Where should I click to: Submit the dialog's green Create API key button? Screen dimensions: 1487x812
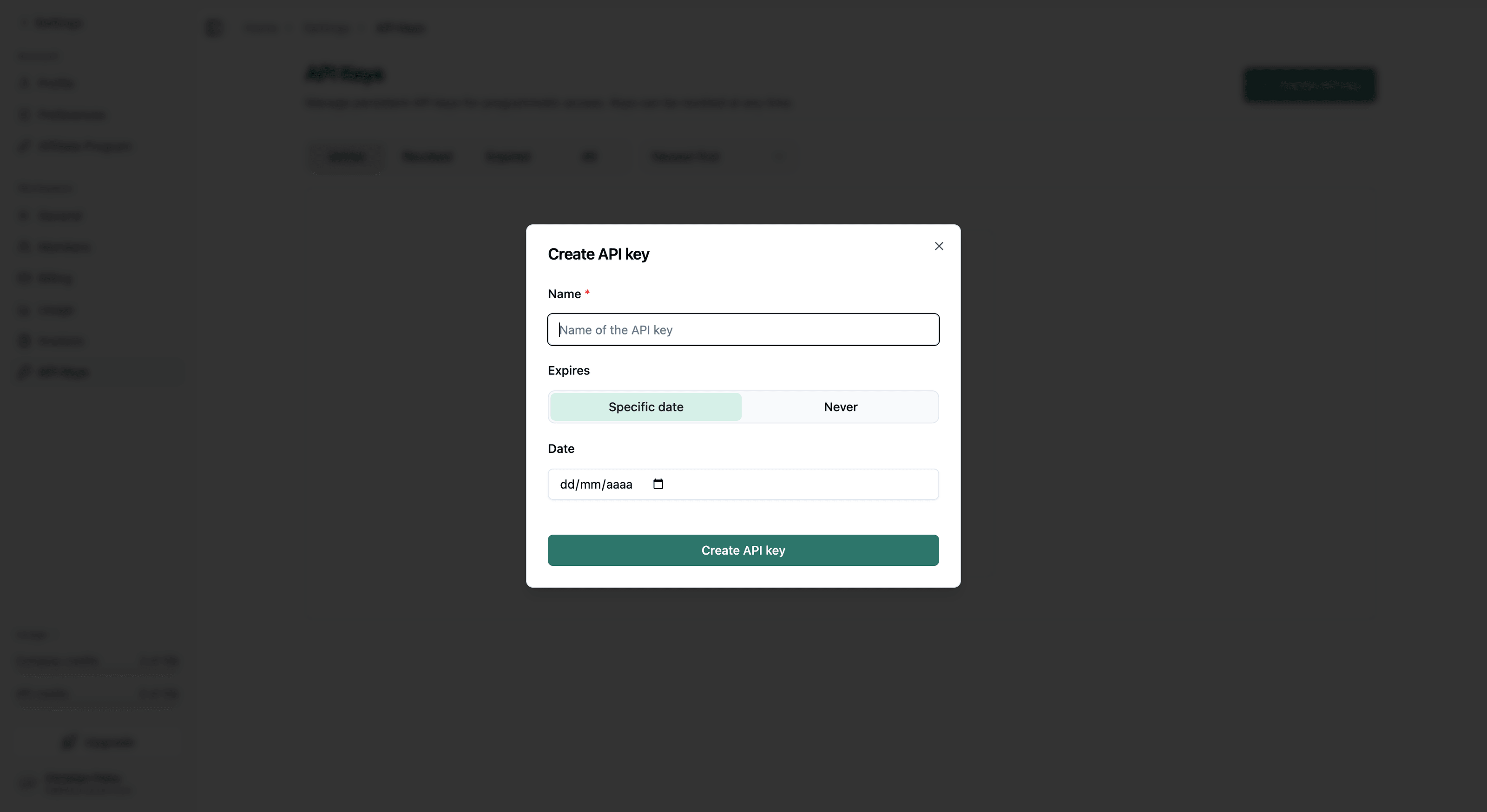point(743,550)
